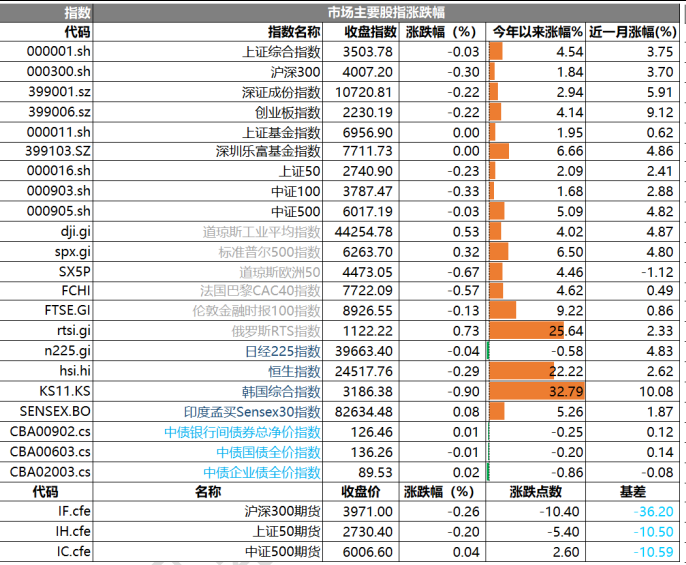The height and width of the screenshot is (565, 686).
Task: Select code cell 000011.sh
Action: pyautogui.click(x=46, y=132)
